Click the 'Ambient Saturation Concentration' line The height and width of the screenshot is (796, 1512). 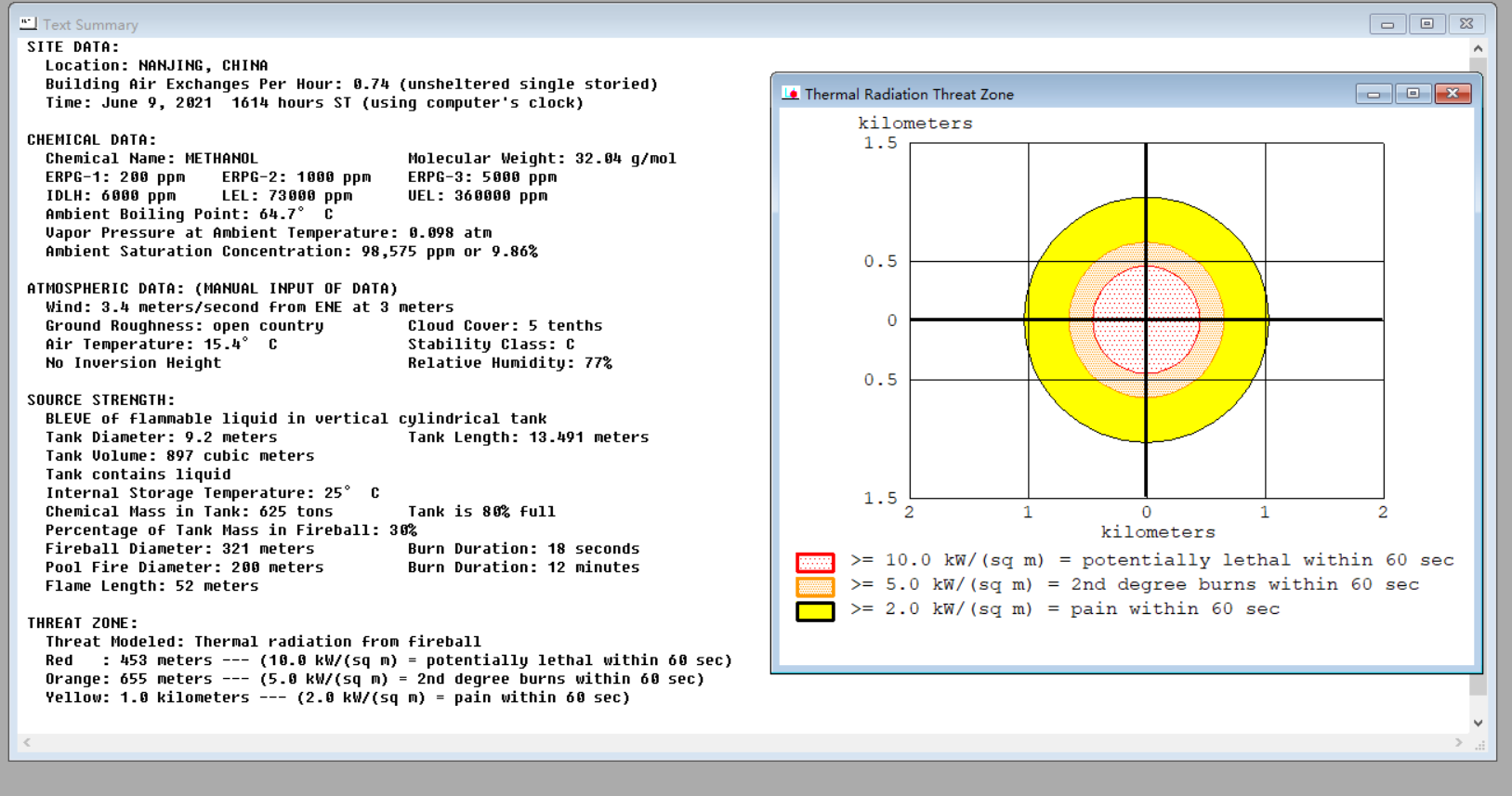click(x=292, y=252)
